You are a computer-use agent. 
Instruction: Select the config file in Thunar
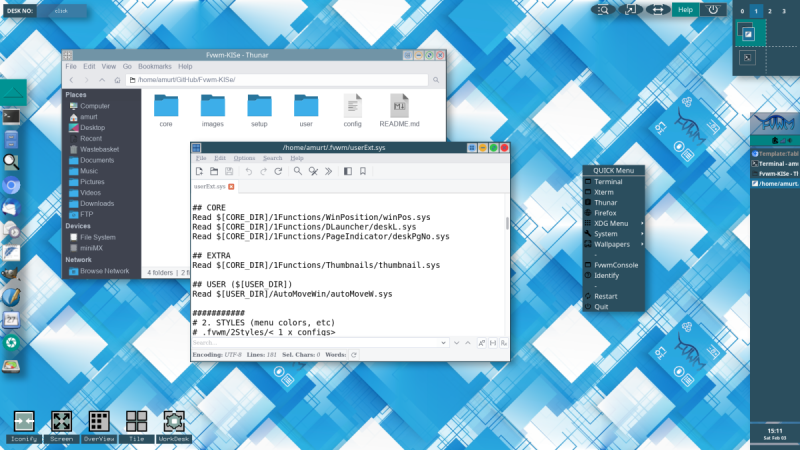pos(353,111)
